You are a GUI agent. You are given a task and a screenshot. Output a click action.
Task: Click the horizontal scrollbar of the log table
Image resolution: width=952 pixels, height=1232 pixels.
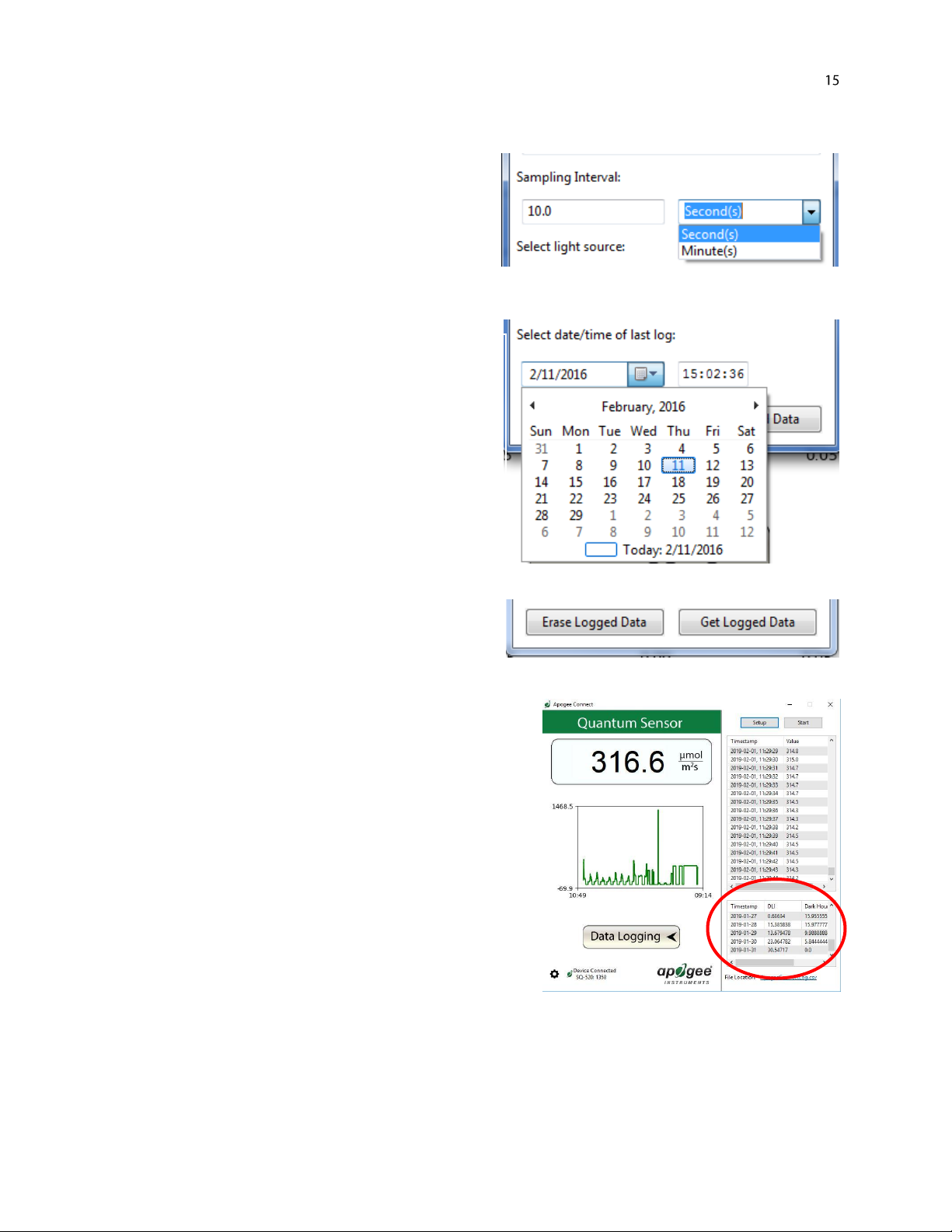point(778,887)
